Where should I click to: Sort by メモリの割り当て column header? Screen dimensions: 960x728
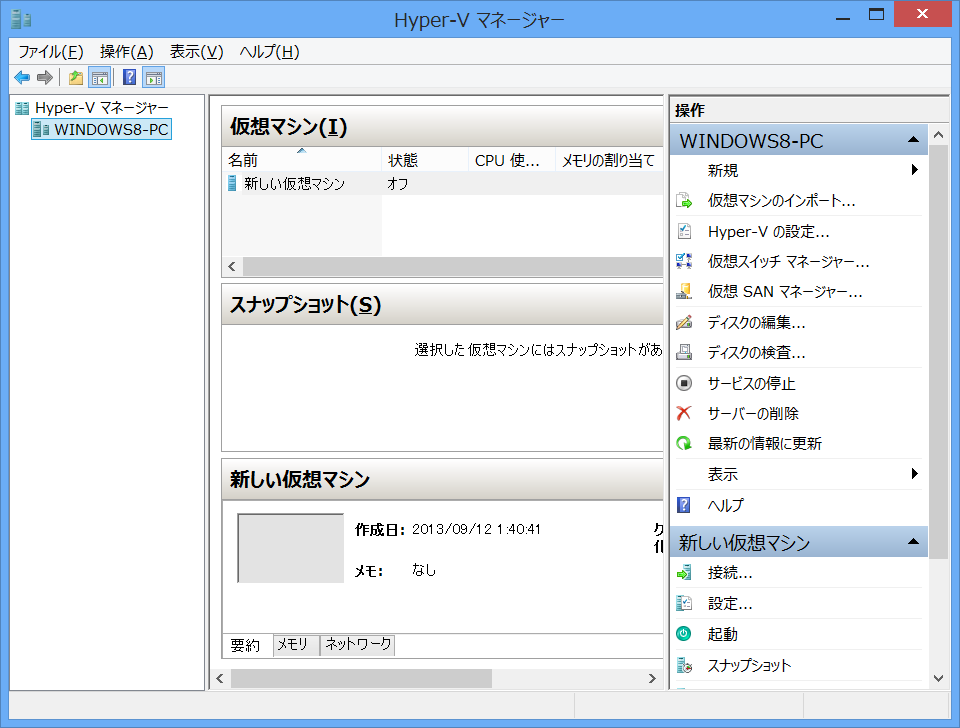pyautogui.click(x=609, y=160)
